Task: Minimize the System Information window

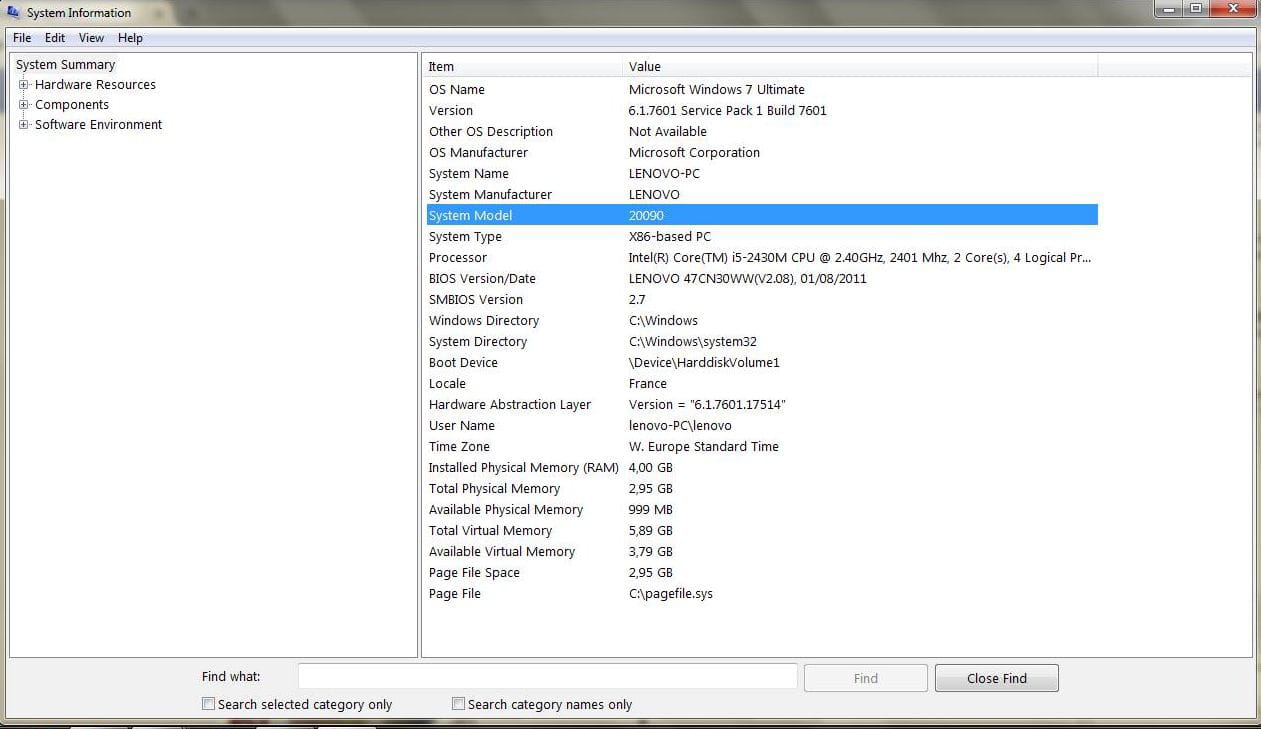Action: click(1169, 9)
